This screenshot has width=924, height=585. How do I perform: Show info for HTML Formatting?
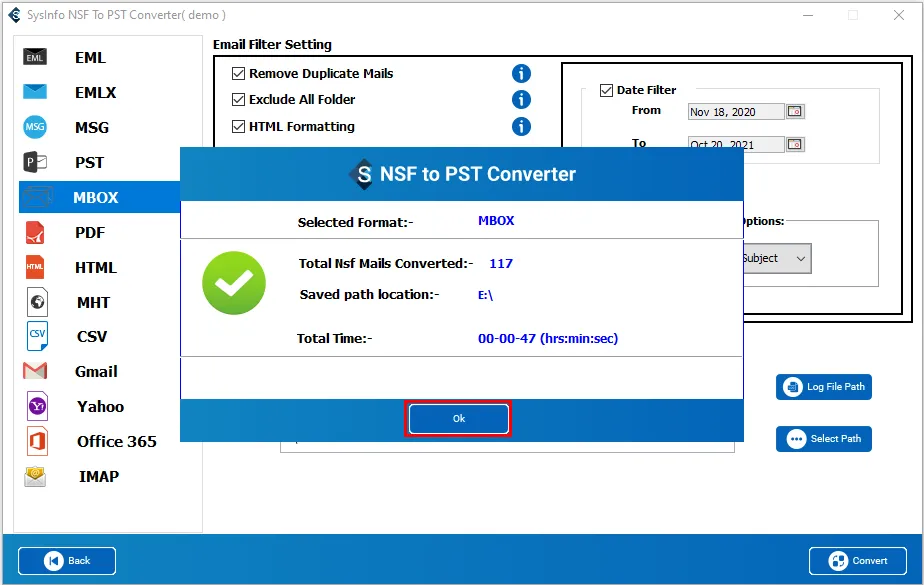point(521,126)
